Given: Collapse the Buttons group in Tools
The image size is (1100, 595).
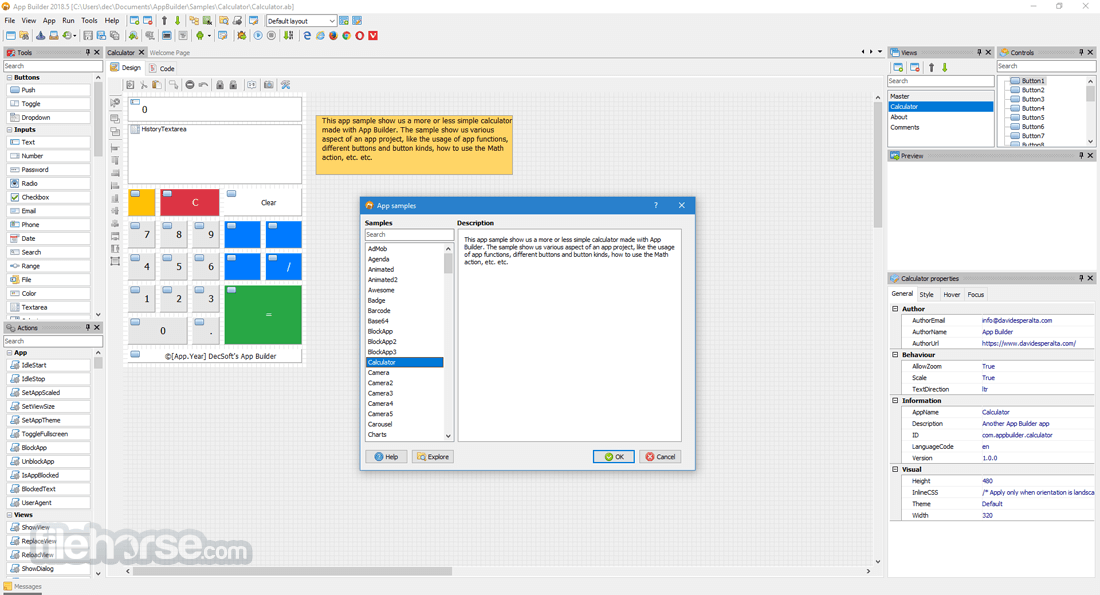Looking at the screenshot, I should pyautogui.click(x=9, y=78).
